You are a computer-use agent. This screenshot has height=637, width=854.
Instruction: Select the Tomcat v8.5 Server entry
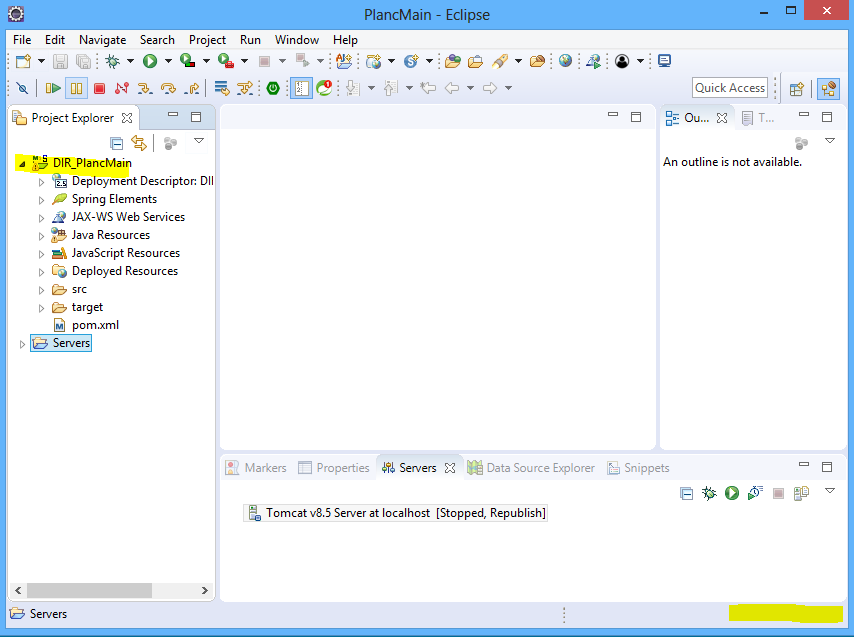(x=404, y=513)
